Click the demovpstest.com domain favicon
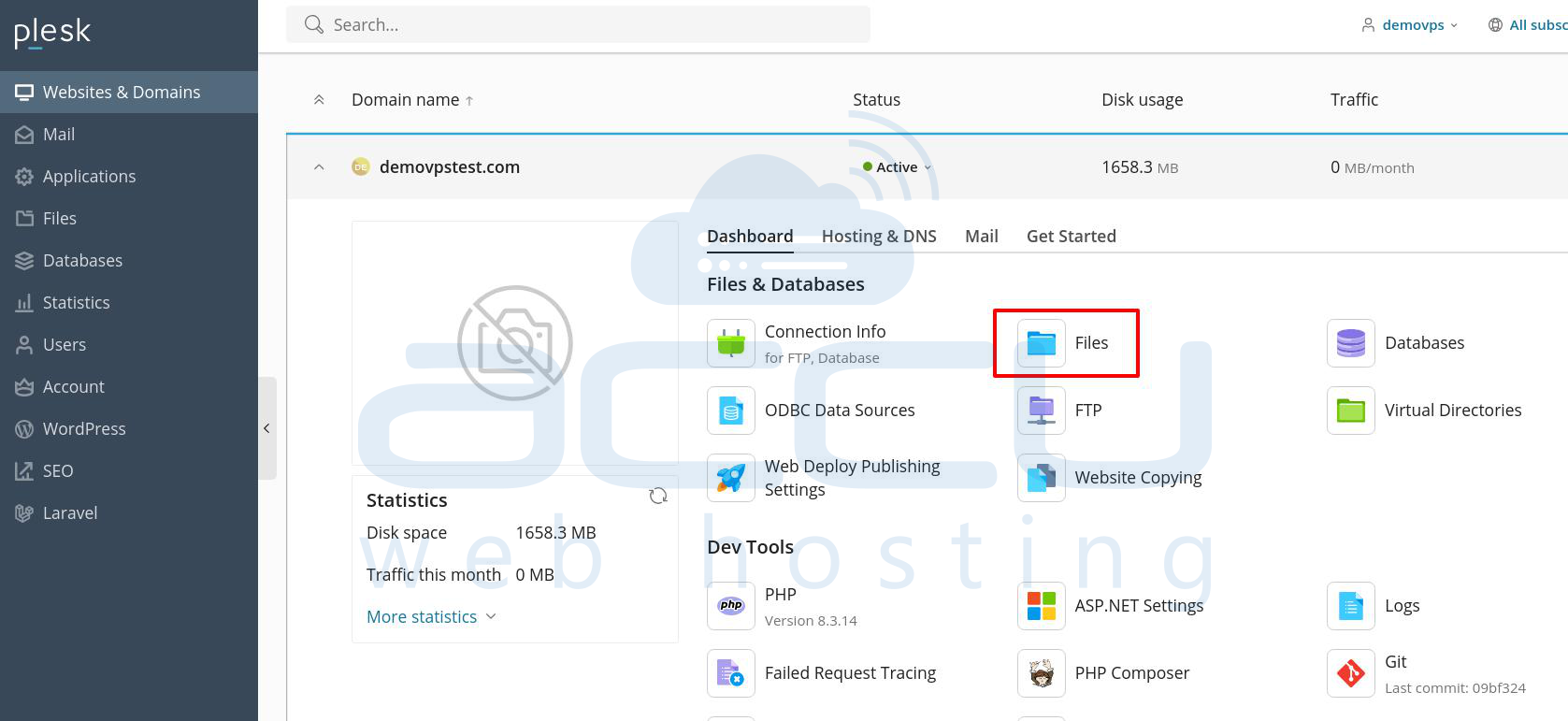 360,167
